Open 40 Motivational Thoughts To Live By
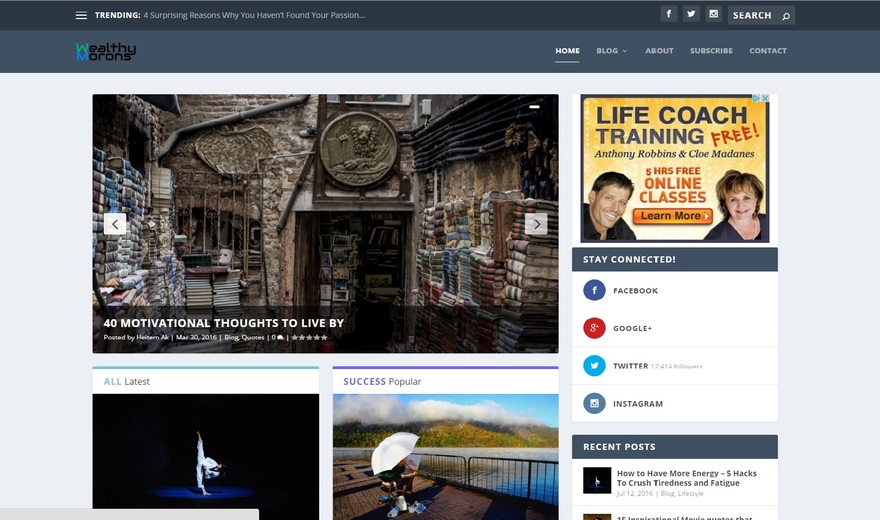The image size is (880, 520). tap(223, 323)
